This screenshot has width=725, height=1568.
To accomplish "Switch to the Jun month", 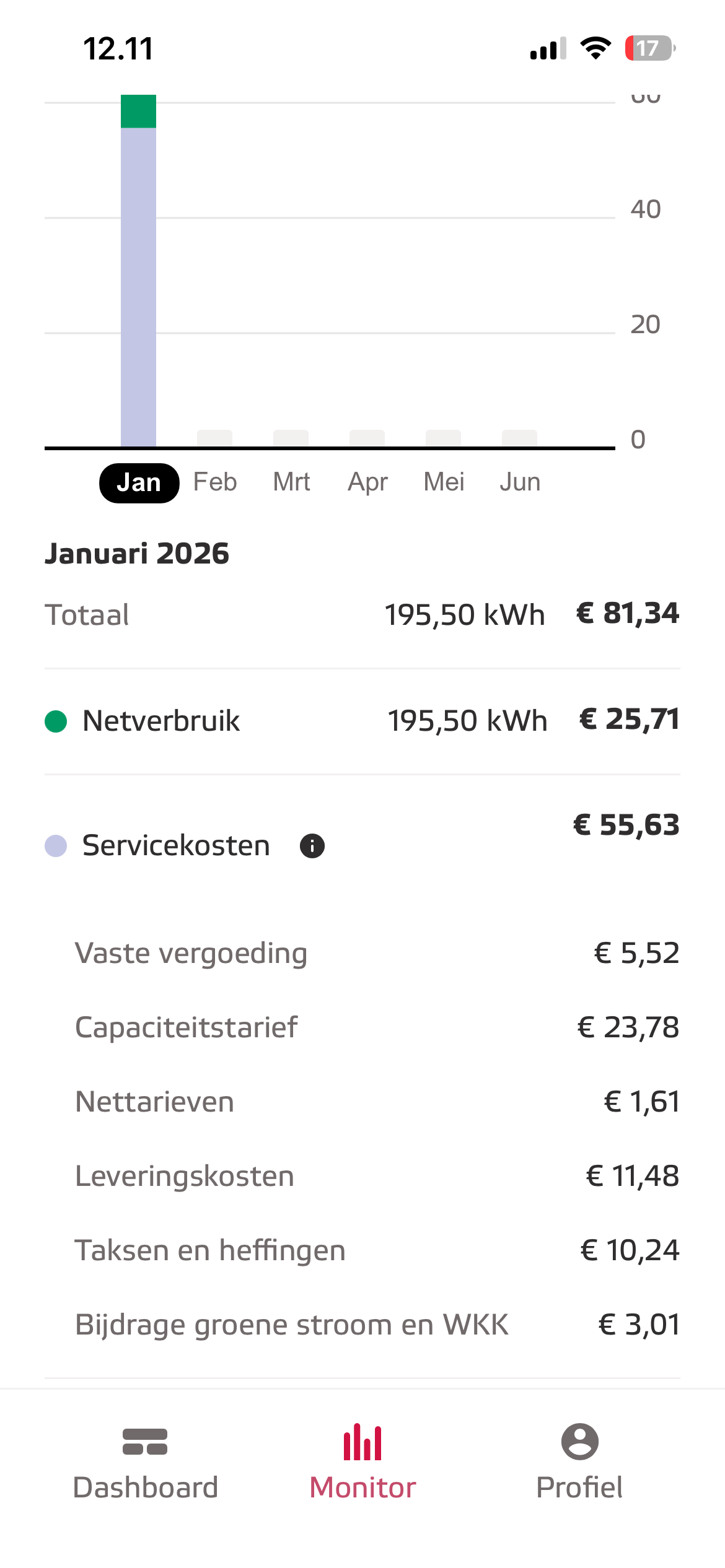I will pos(520,482).
